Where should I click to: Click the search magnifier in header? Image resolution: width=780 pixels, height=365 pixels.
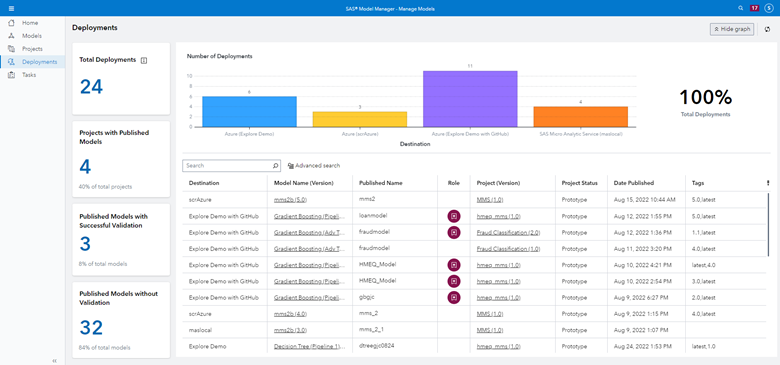(741, 8)
